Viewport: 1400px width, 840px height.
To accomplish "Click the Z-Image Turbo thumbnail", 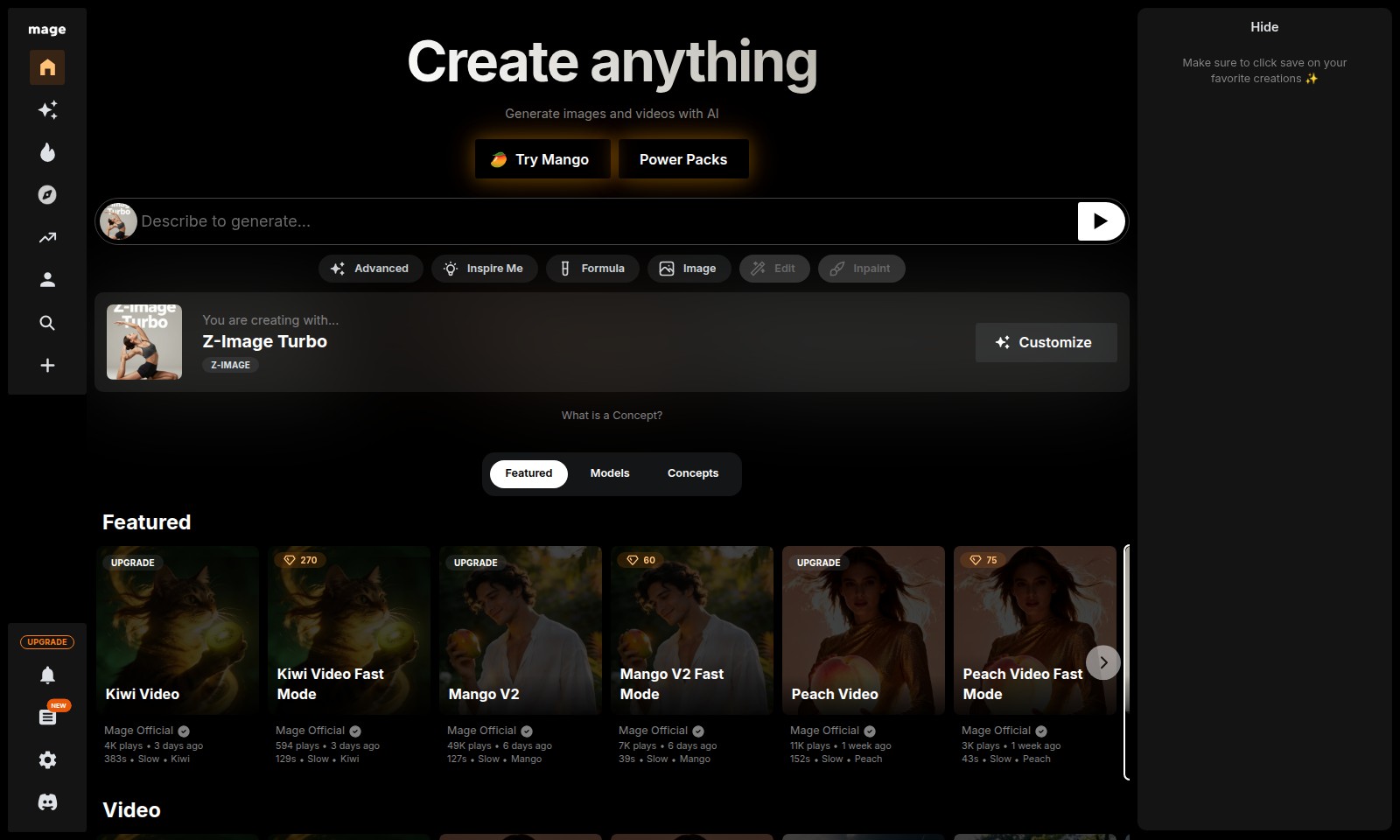I will click(144, 342).
